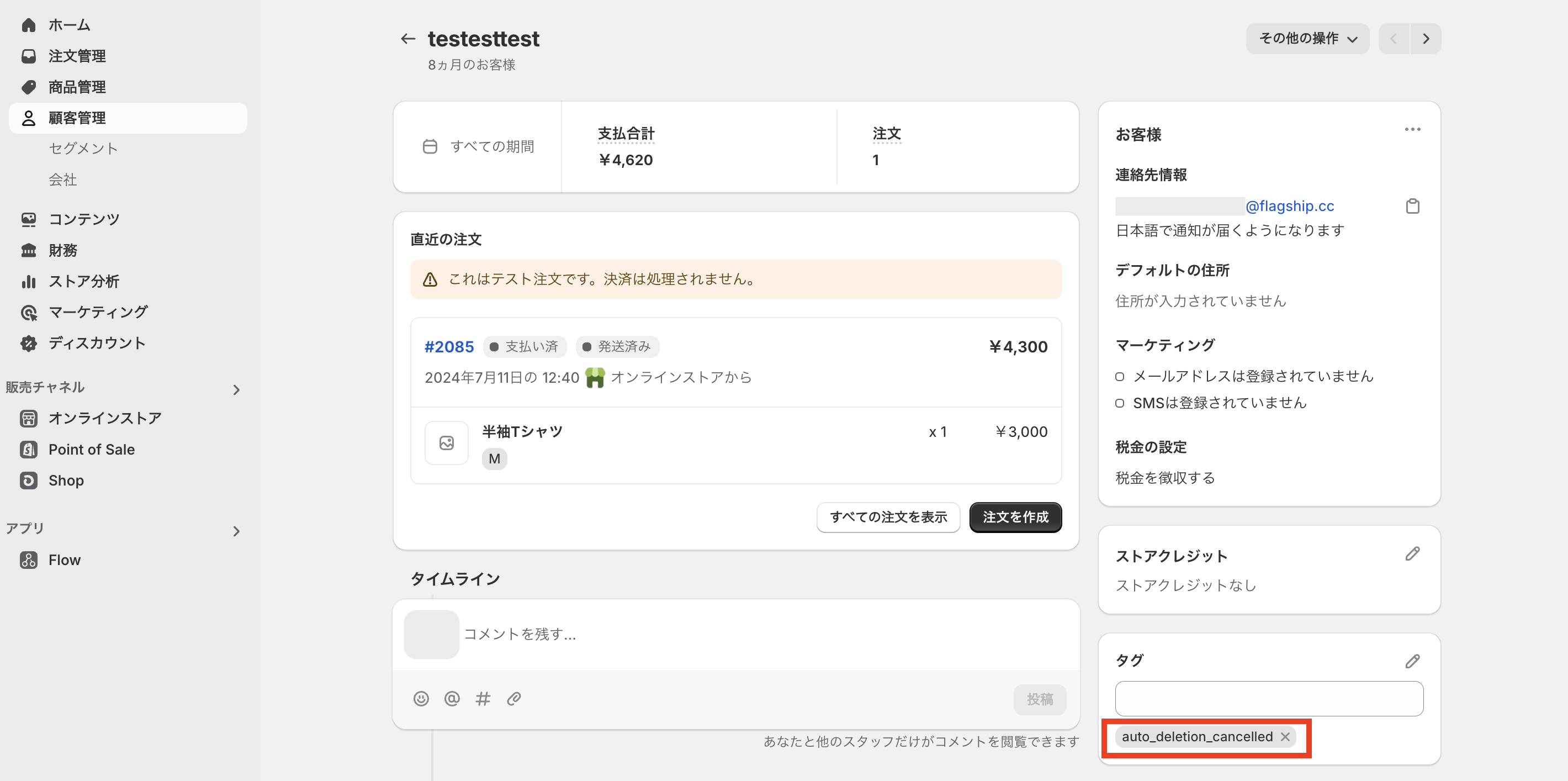
Task: Click the test order warning banner
Action: 736,279
